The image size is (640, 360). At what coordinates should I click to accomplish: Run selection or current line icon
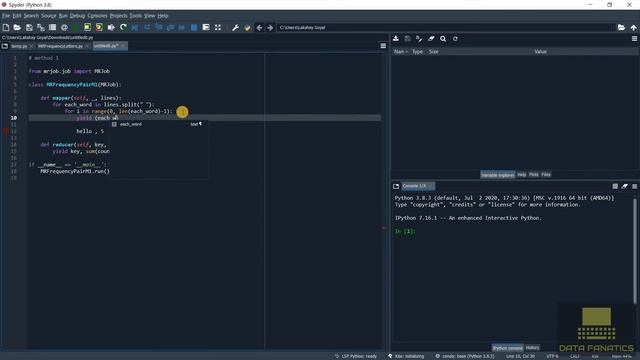pos(111,27)
